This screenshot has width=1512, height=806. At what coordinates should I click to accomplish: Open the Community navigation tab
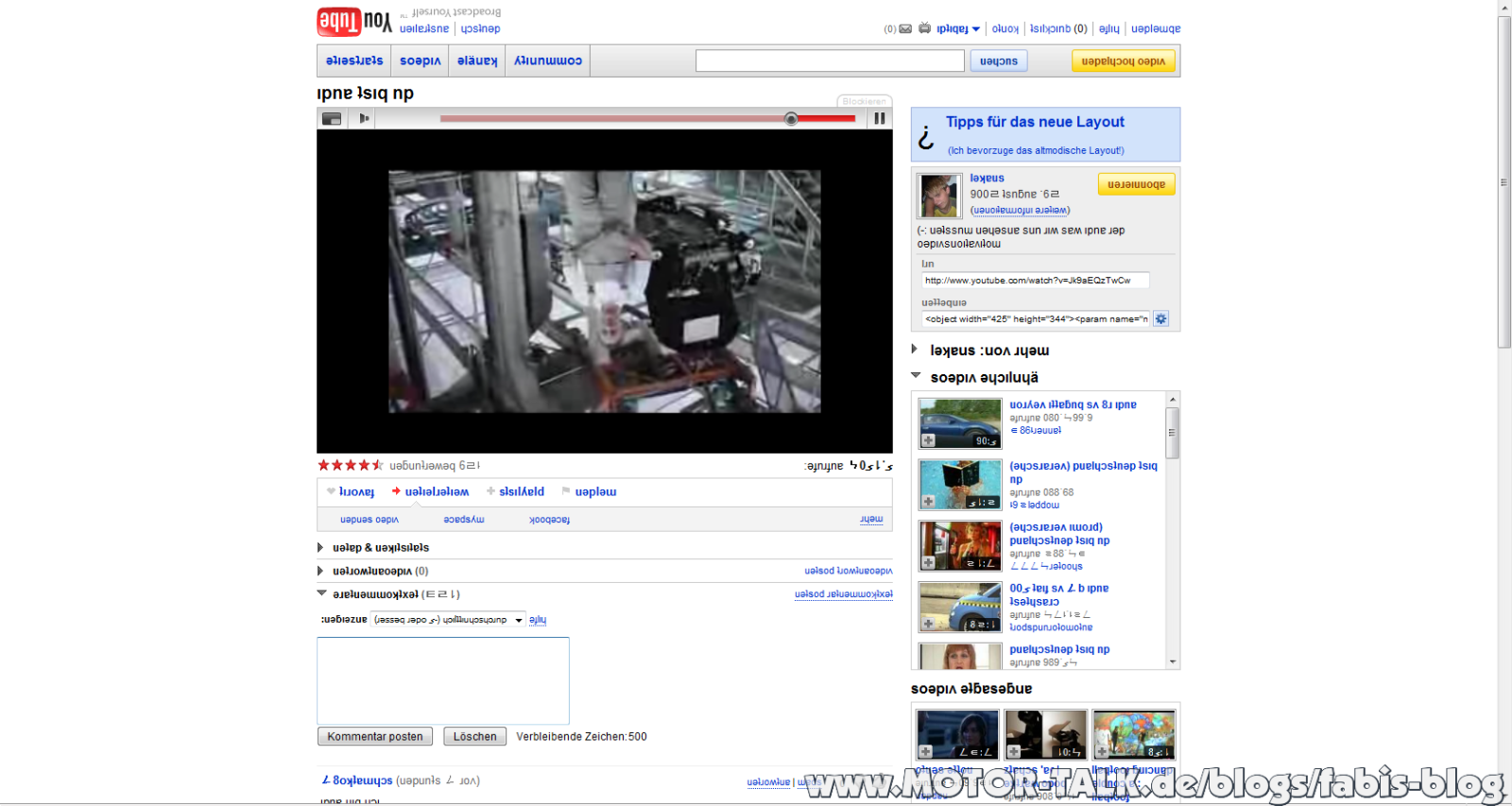(548, 60)
